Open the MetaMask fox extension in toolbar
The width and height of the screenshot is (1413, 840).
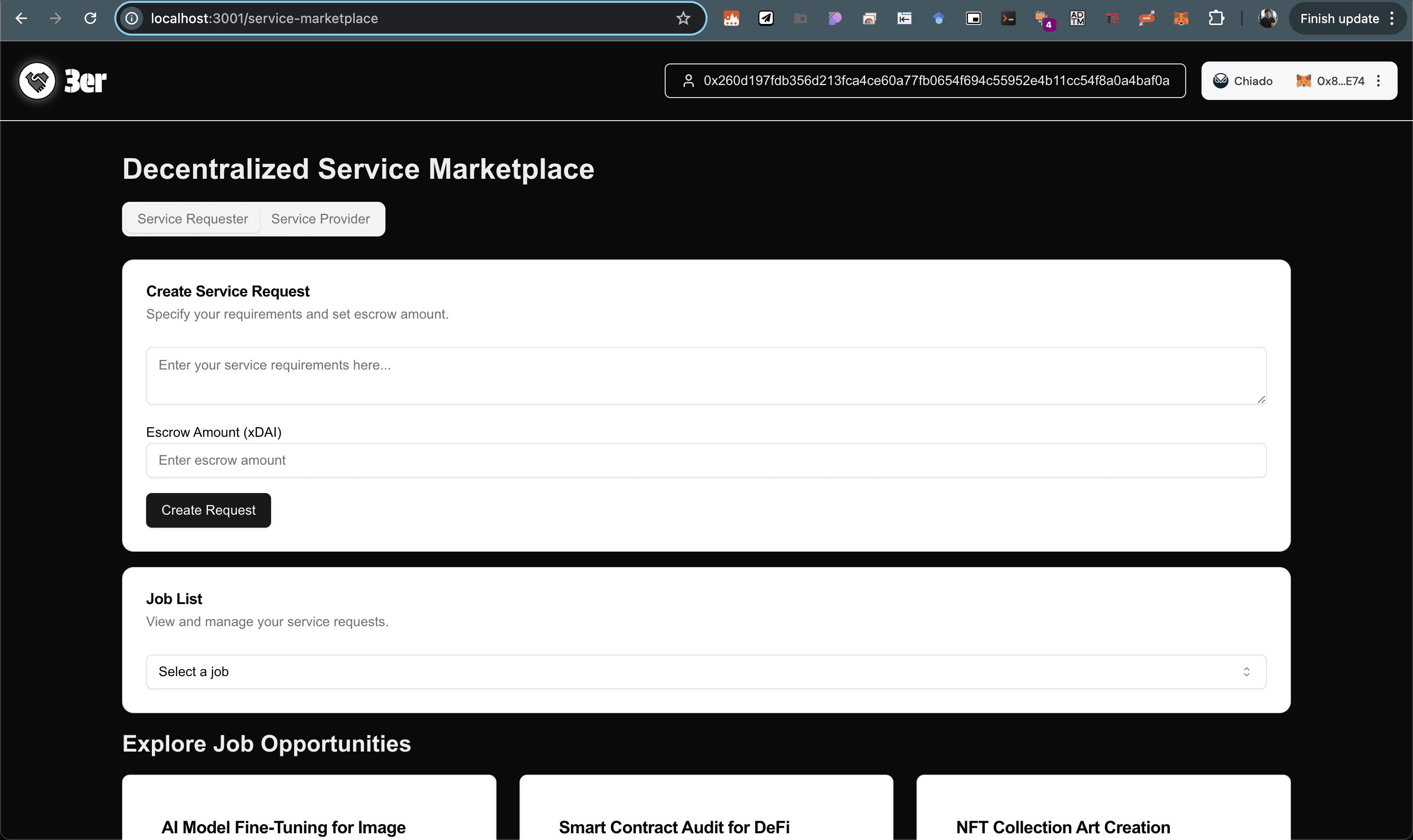coord(1181,18)
